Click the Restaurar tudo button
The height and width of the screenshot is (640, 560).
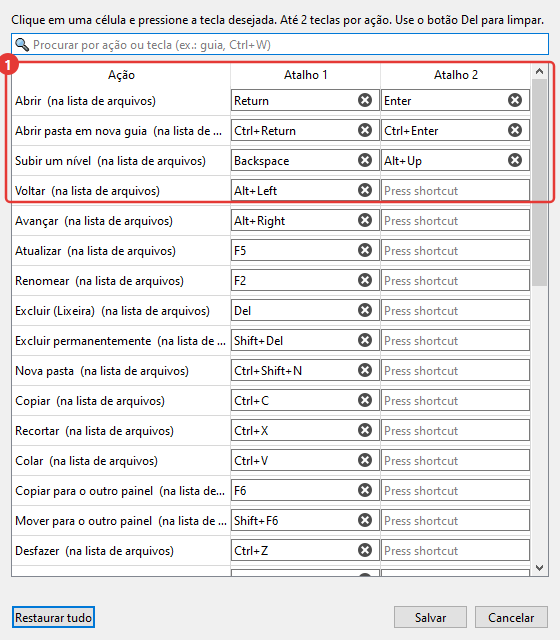coord(53,618)
